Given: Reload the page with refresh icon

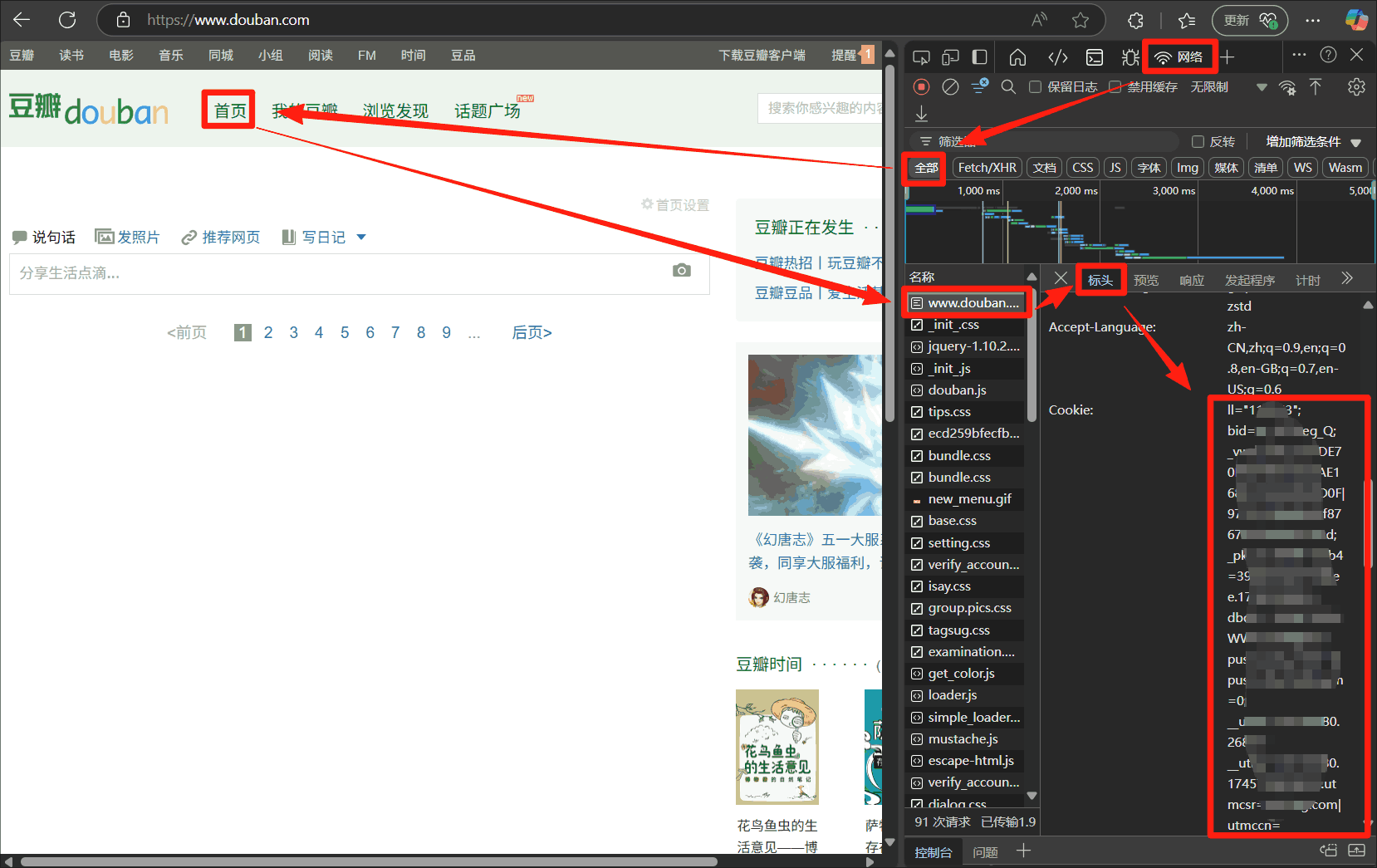Looking at the screenshot, I should point(67,20).
